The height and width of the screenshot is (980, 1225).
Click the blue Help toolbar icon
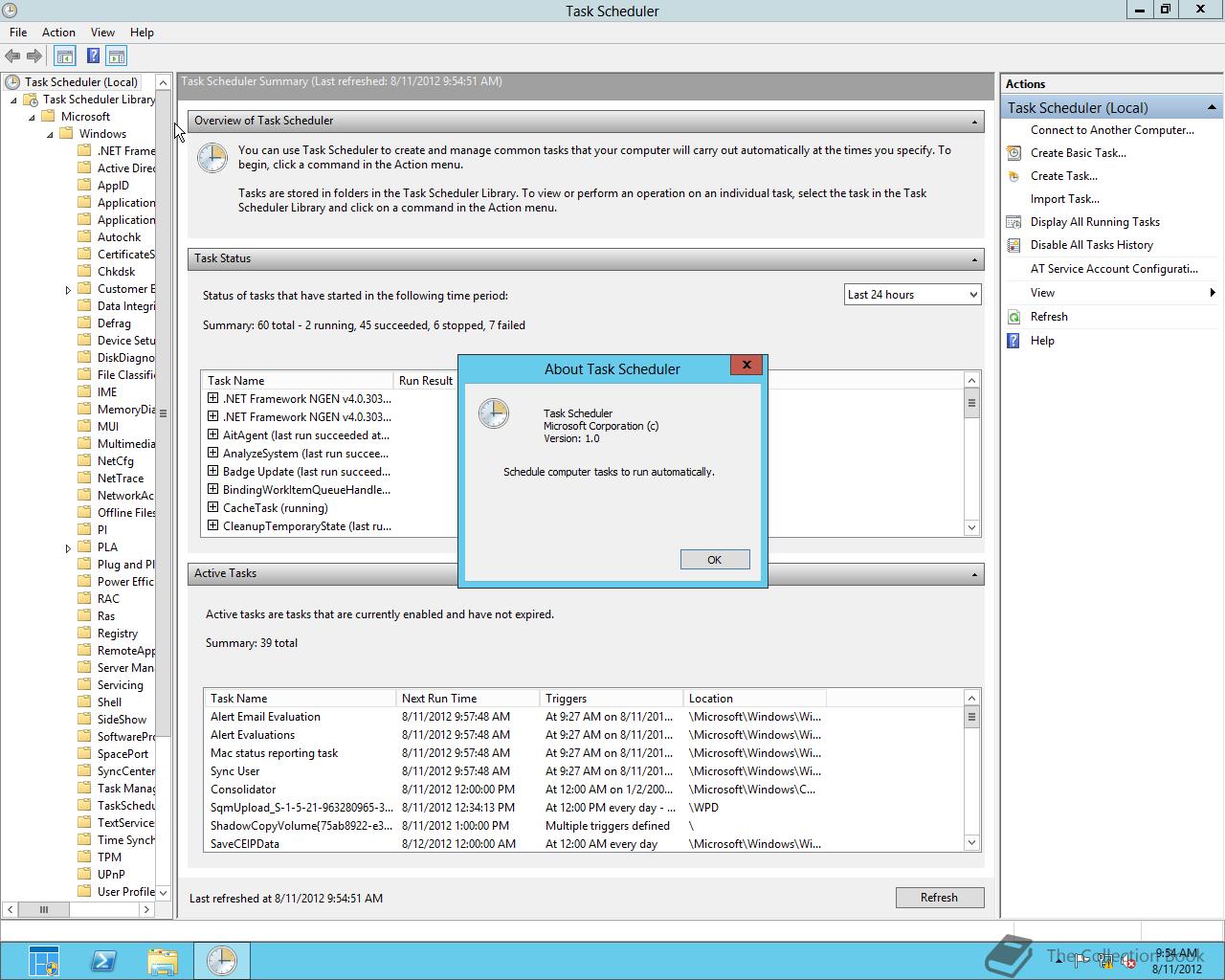pyautogui.click(x=93, y=56)
